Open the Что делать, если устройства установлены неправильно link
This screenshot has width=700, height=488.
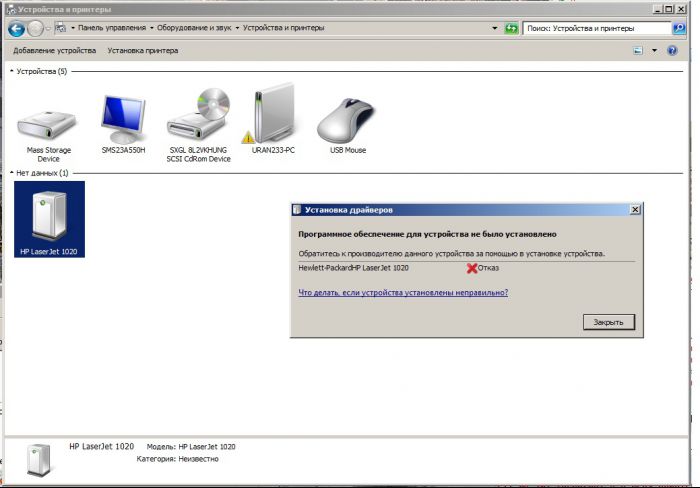[403, 293]
